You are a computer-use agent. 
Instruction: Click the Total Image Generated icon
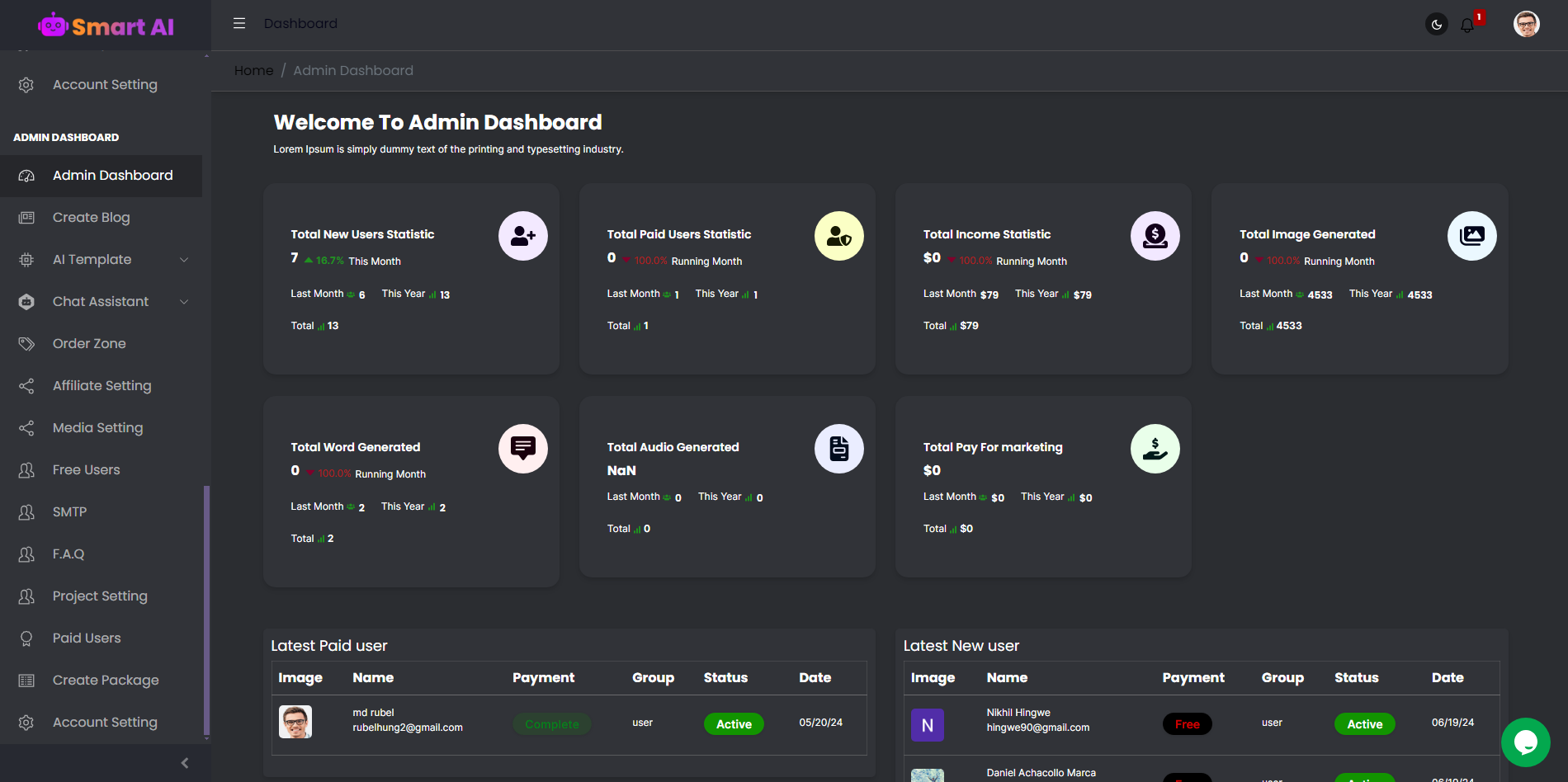click(1471, 236)
